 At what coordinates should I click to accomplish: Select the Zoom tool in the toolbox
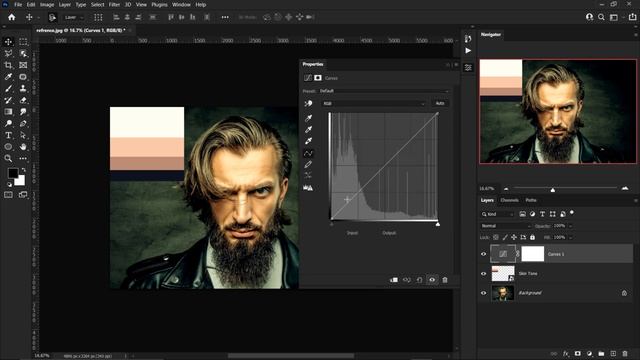coord(8,158)
